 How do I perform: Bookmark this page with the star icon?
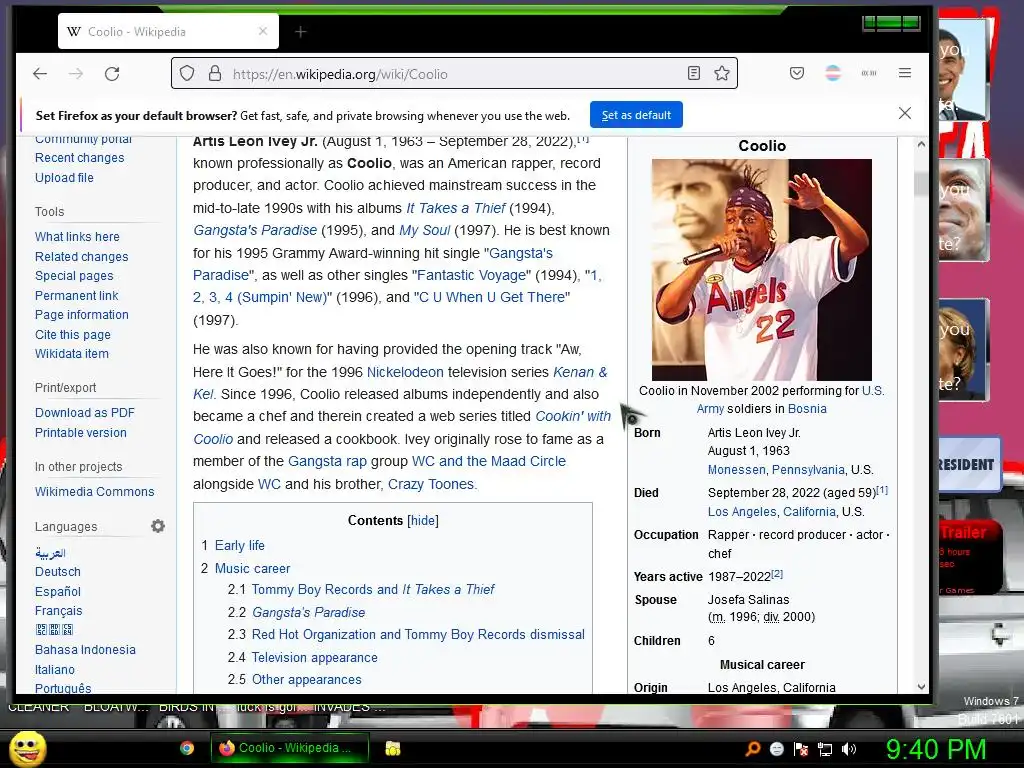(x=722, y=73)
